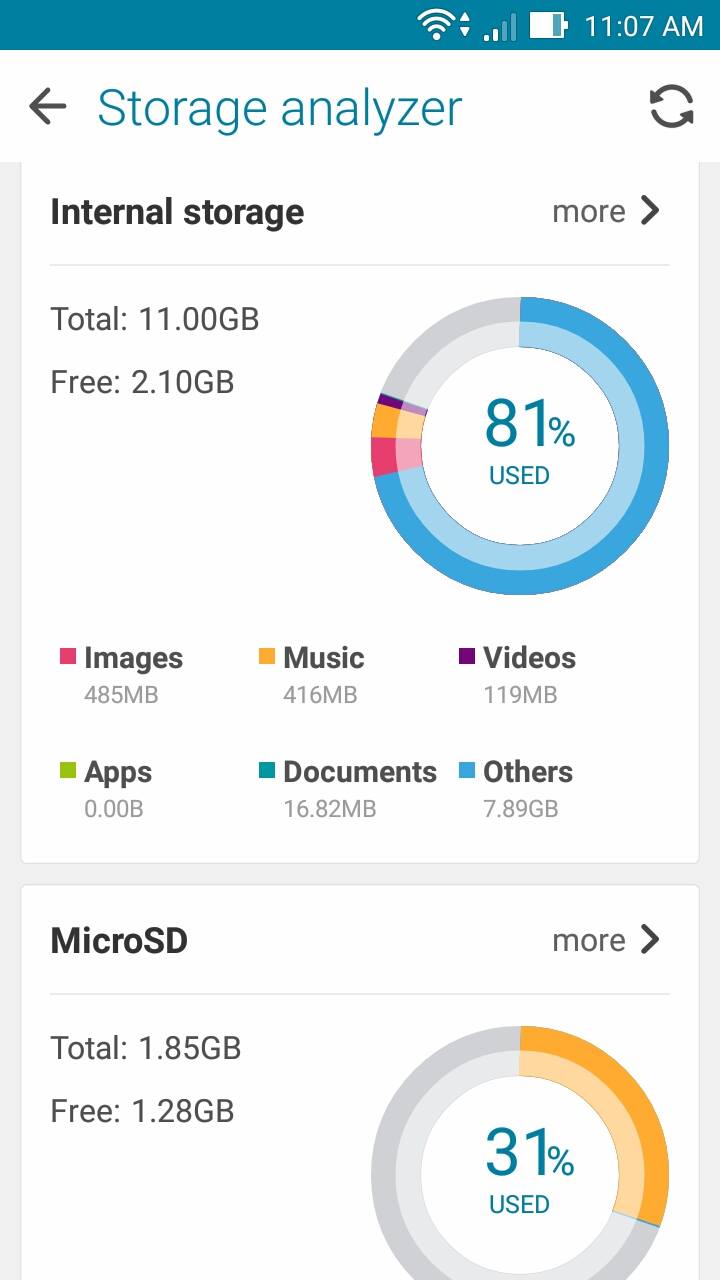The height and width of the screenshot is (1280, 720).
Task: Select the green Apps color swatch
Action: (x=68, y=770)
